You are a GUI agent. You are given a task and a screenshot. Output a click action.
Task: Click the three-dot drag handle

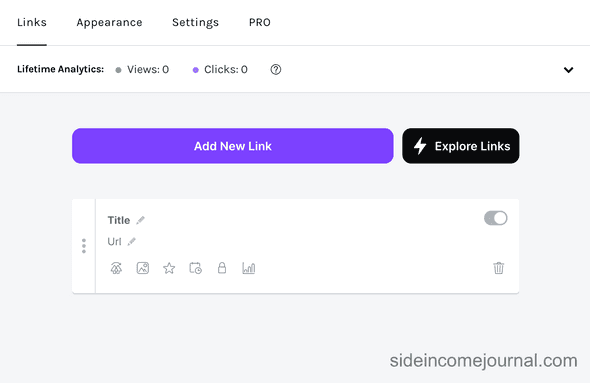coord(84,246)
